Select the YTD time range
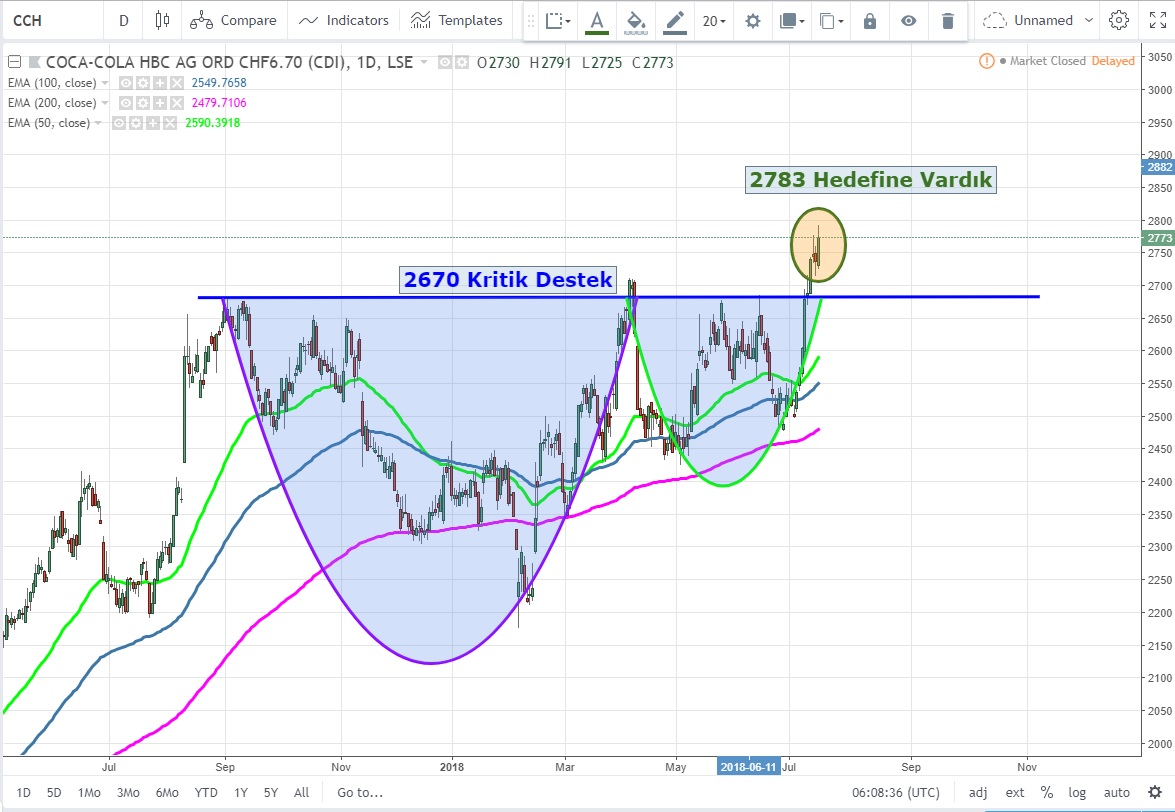The height and width of the screenshot is (812, 1175). pyautogui.click(x=206, y=793)
